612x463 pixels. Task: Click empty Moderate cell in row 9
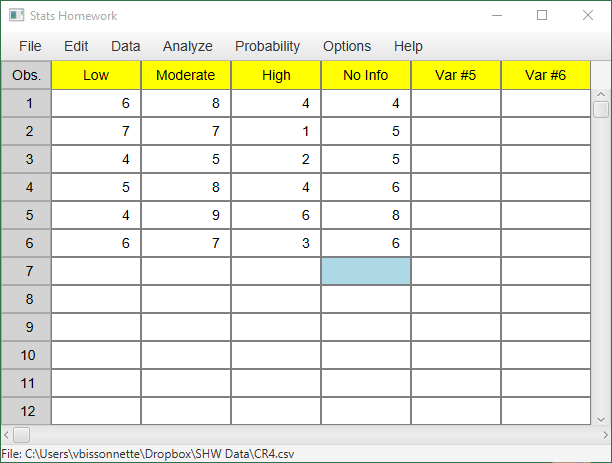[186, 327]
